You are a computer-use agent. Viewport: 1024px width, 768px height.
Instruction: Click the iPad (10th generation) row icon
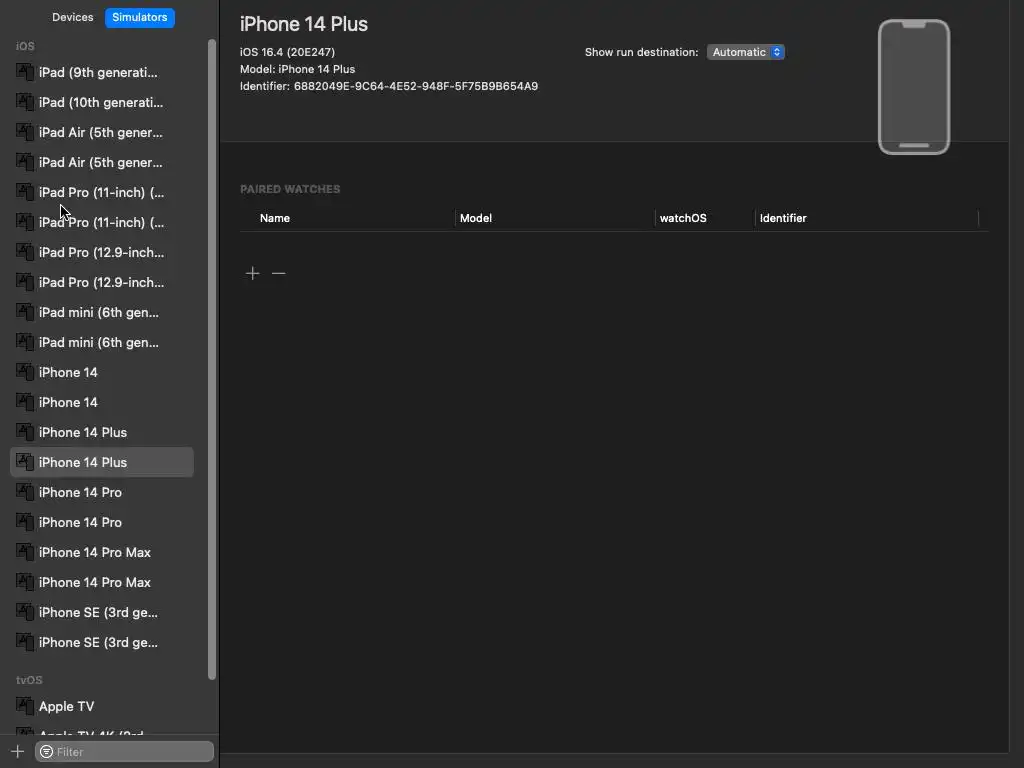[25, 102]
